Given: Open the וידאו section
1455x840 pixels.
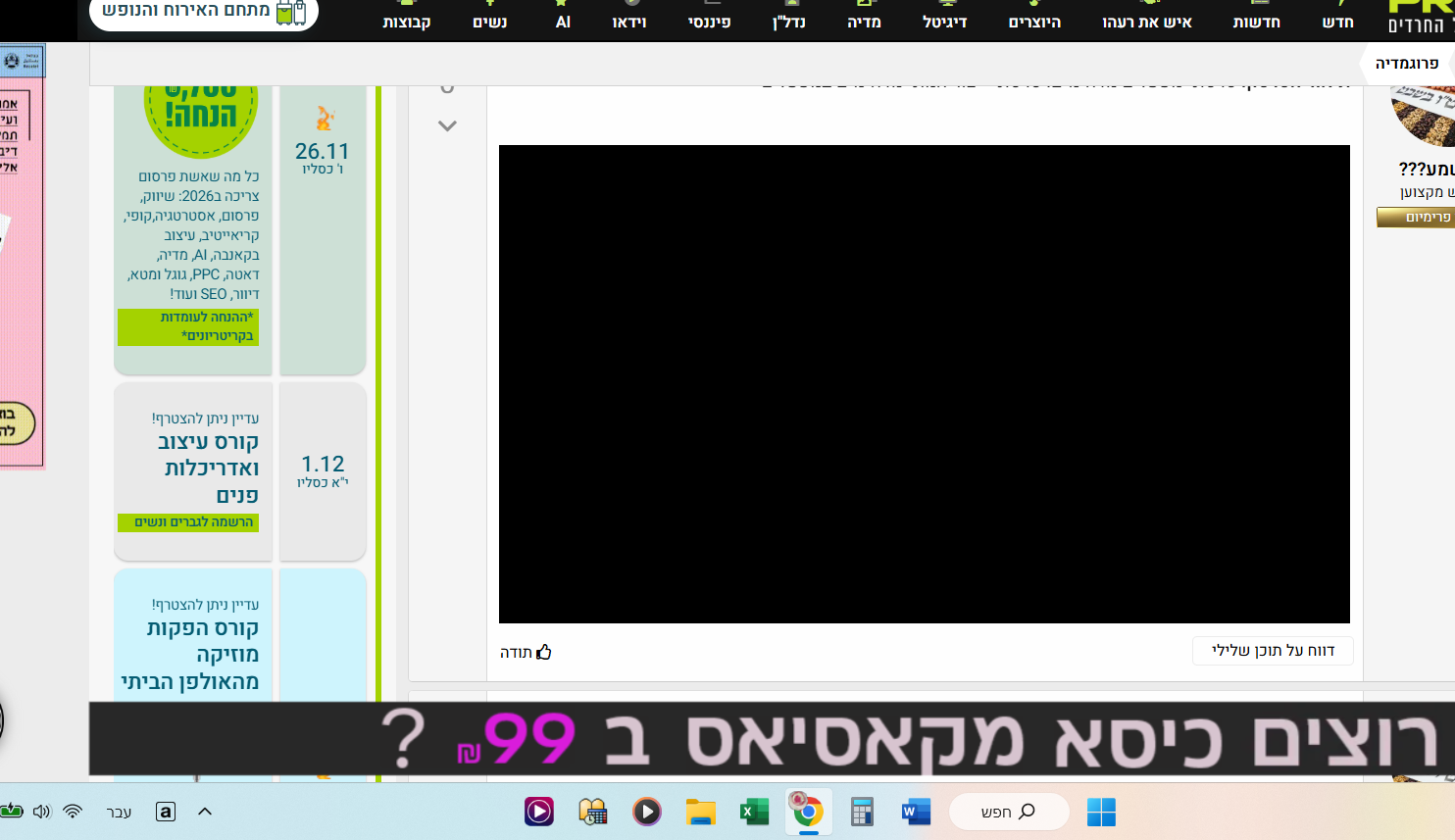Looking at the screenshot, I should (629, 22).
